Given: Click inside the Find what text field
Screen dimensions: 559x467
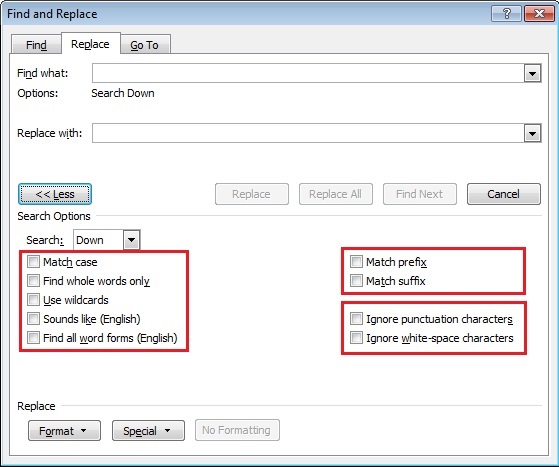Looking at the screenshot, I should pyautogui.click(x=308, y=73).
